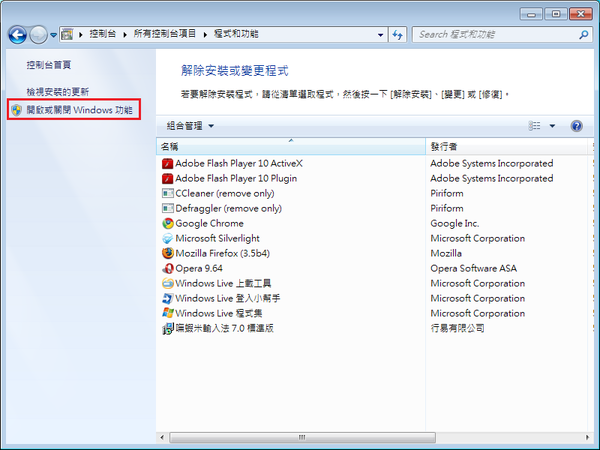Viewport: 600px width, 450px height.
Task: Click the '行易有限公司' publisher cell
Action: tap(457, 328)
